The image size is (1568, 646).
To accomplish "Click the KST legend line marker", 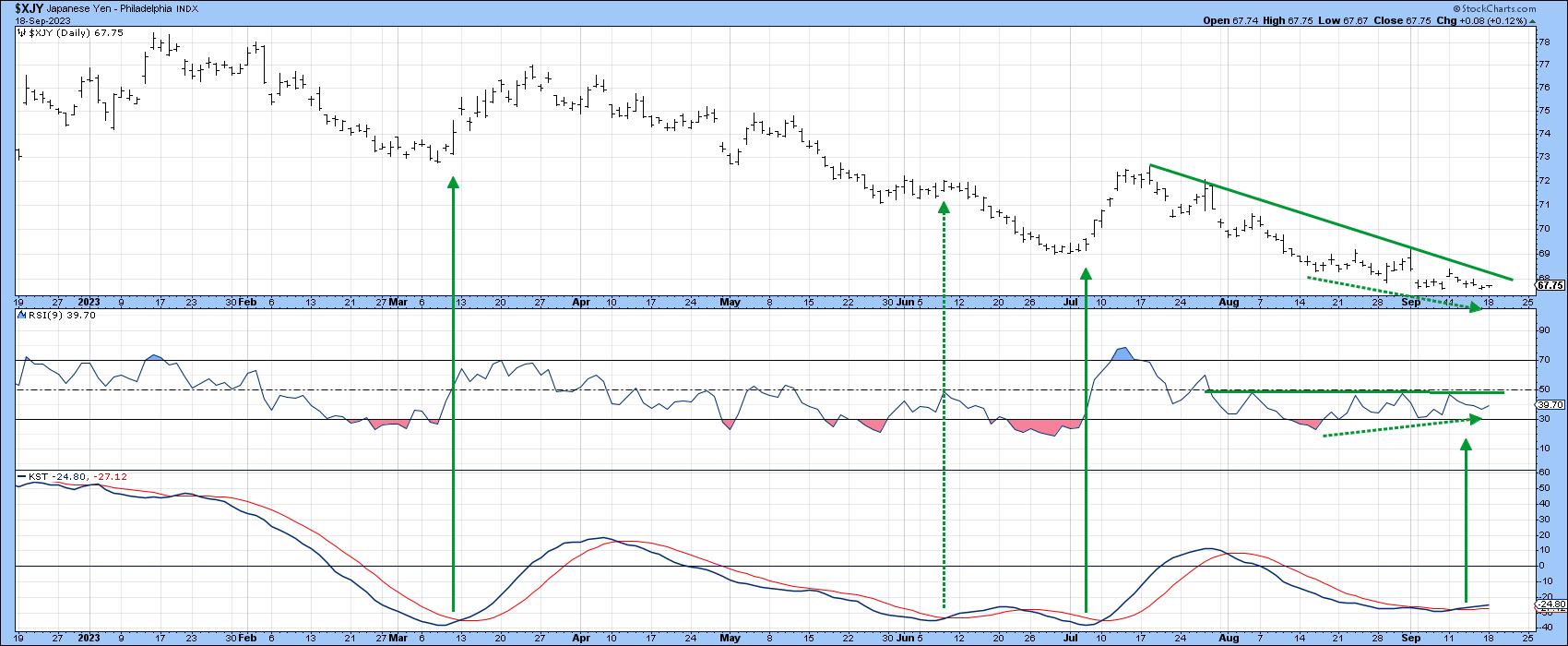I will pos(22,476).
